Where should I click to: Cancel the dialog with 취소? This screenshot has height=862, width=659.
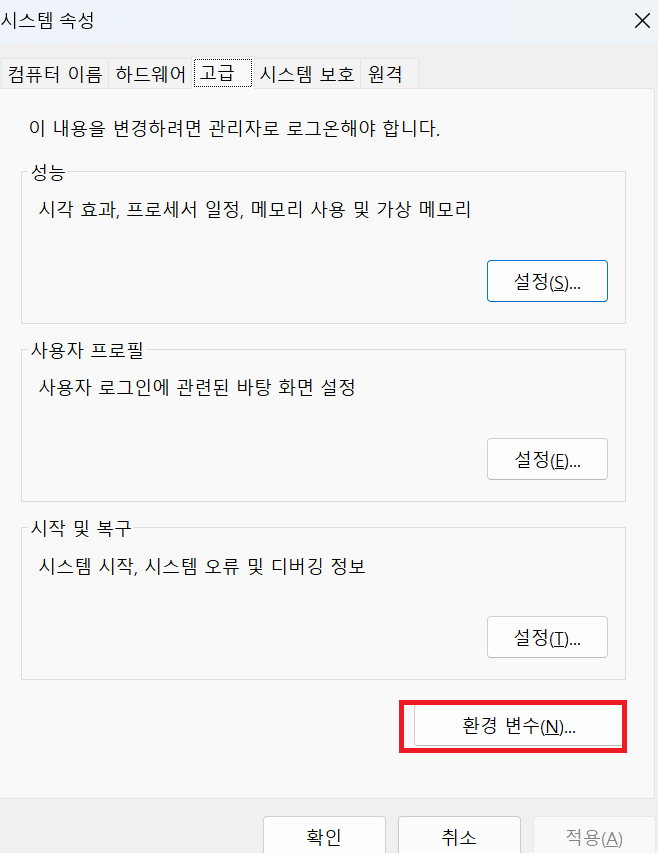(459, 837)
